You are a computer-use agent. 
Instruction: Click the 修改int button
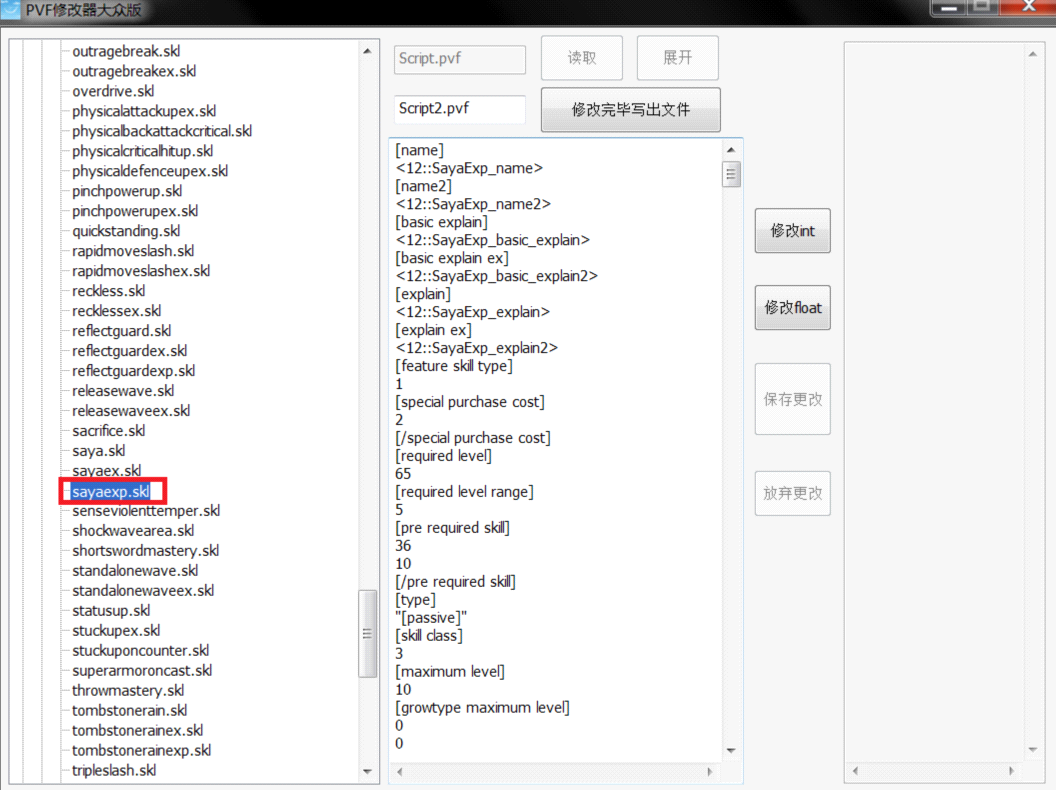(x=792, y=231)
